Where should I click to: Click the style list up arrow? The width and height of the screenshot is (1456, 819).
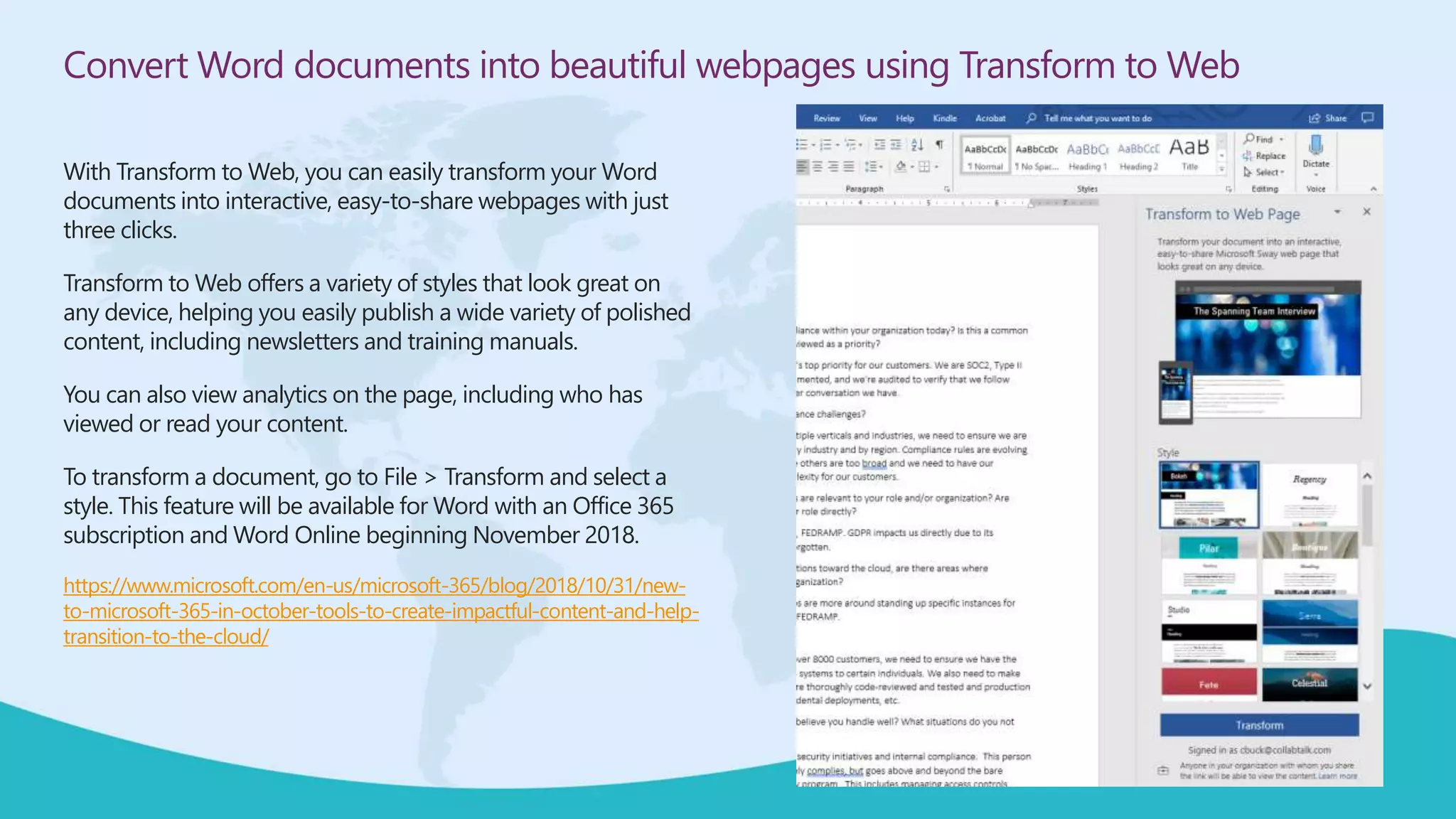(x=1367, y=476)
